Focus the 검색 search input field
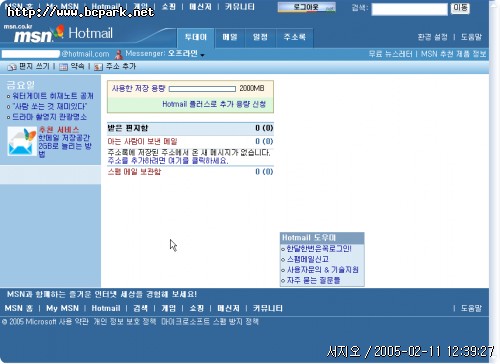 coord(409,9)
